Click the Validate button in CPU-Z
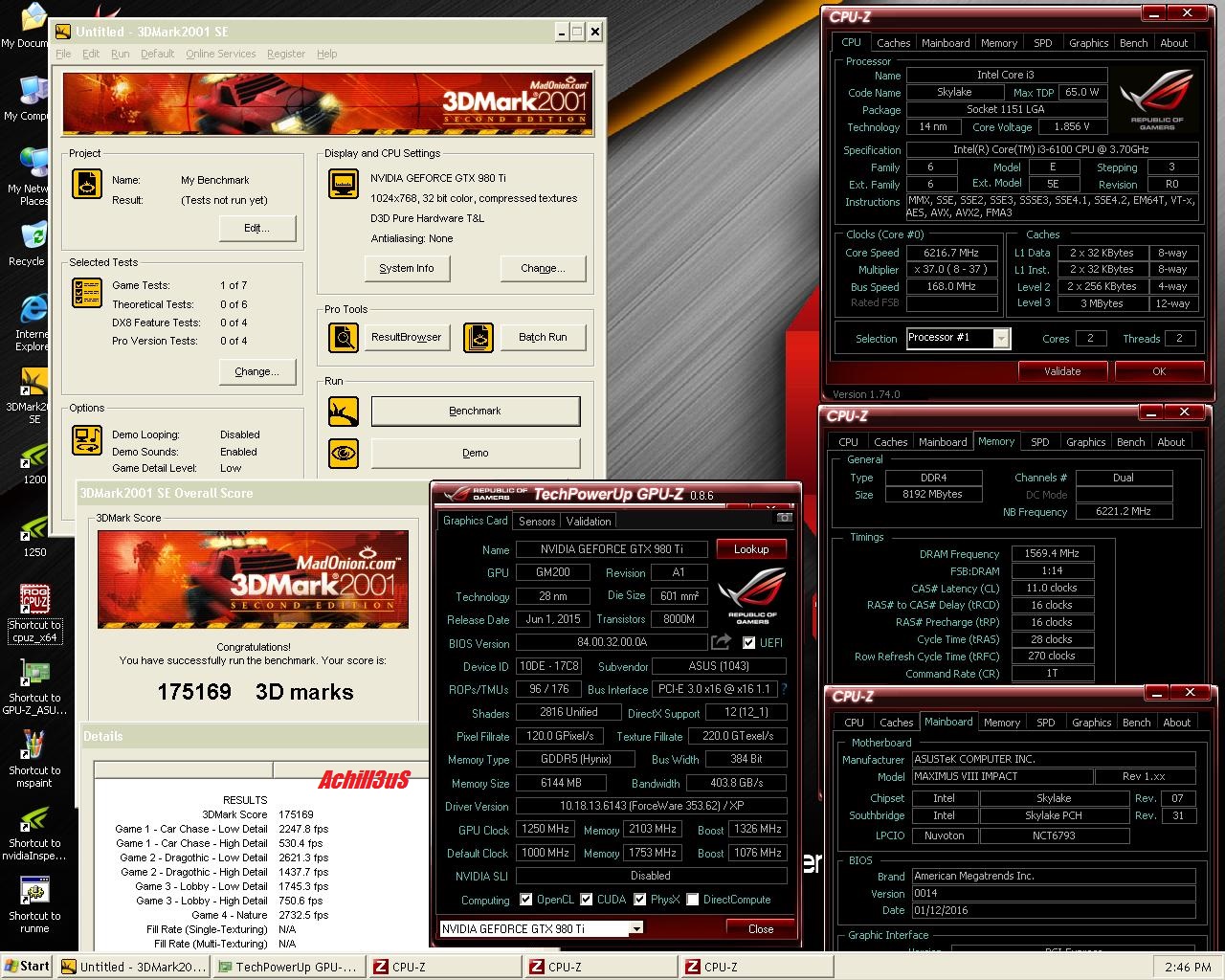Image resolution: width=1225 pixels, height=980 pixels. coord(1062,371)
